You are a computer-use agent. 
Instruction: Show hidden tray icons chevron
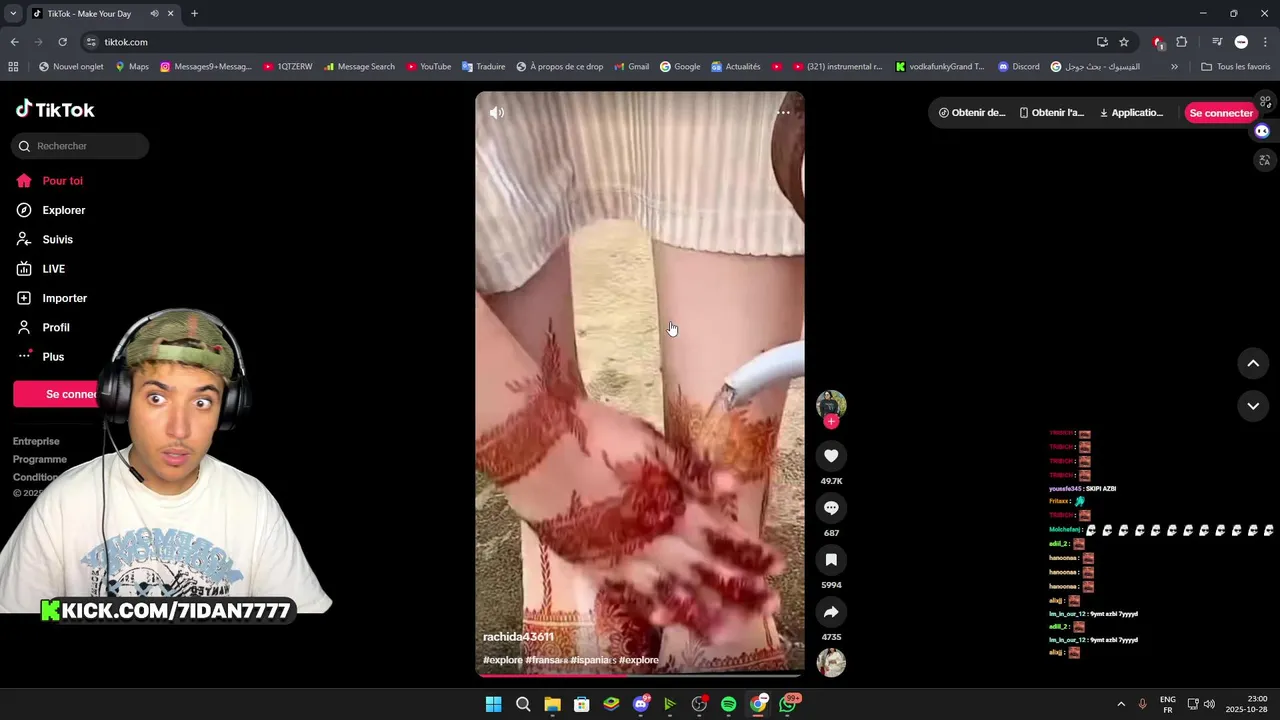tap(1121, 704)
